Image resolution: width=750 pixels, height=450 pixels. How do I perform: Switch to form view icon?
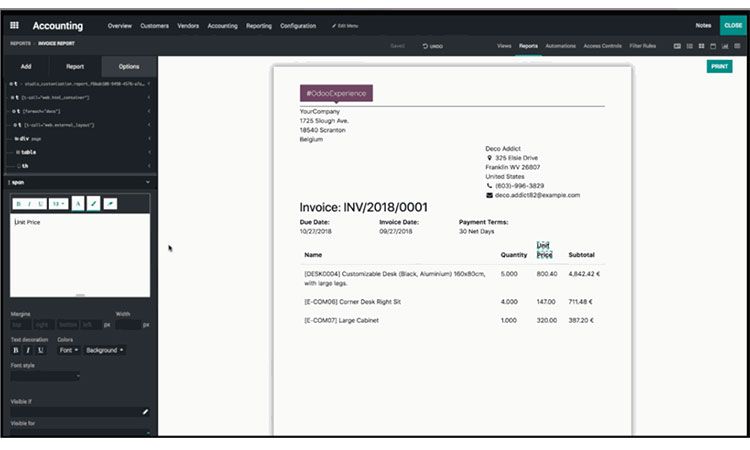point(677,46)
